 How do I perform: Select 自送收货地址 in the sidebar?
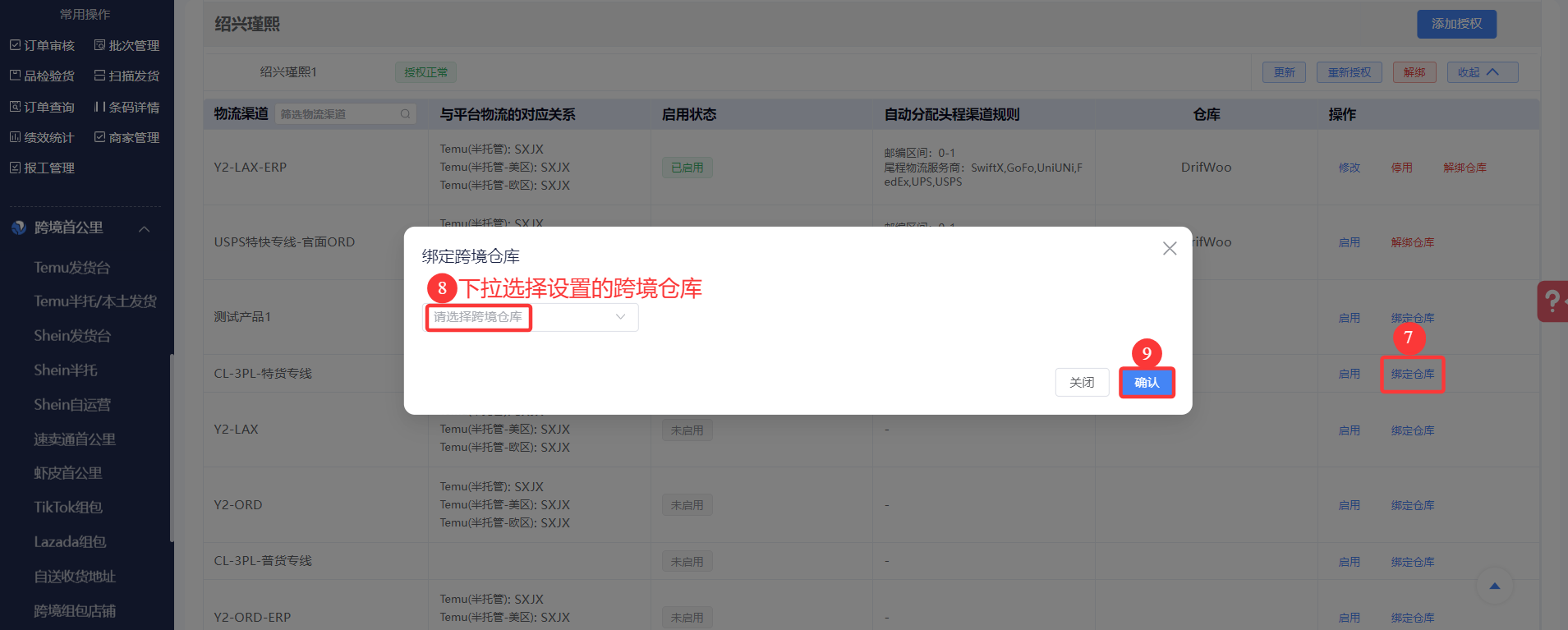75,577
